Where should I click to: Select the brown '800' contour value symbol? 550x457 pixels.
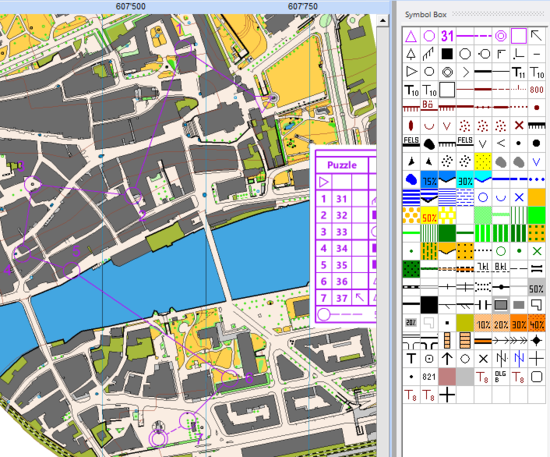point(537,90)
